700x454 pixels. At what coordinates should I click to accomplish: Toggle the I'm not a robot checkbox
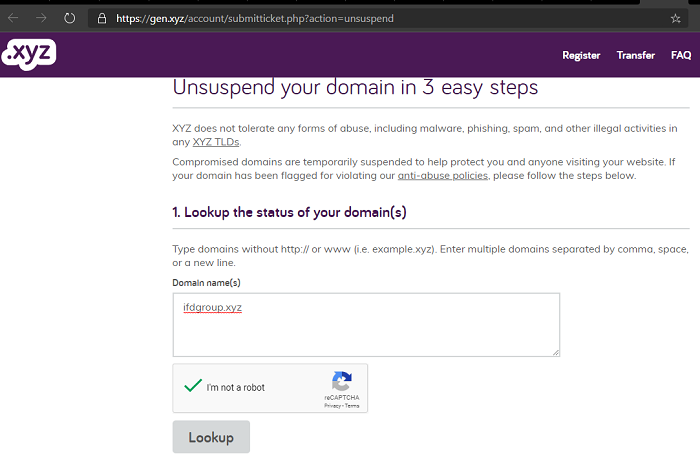[193, 386]
